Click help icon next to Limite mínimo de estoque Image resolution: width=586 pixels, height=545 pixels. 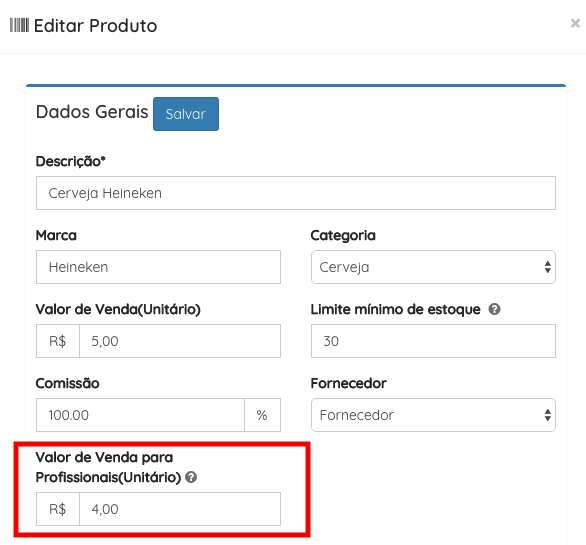point(494,310)
